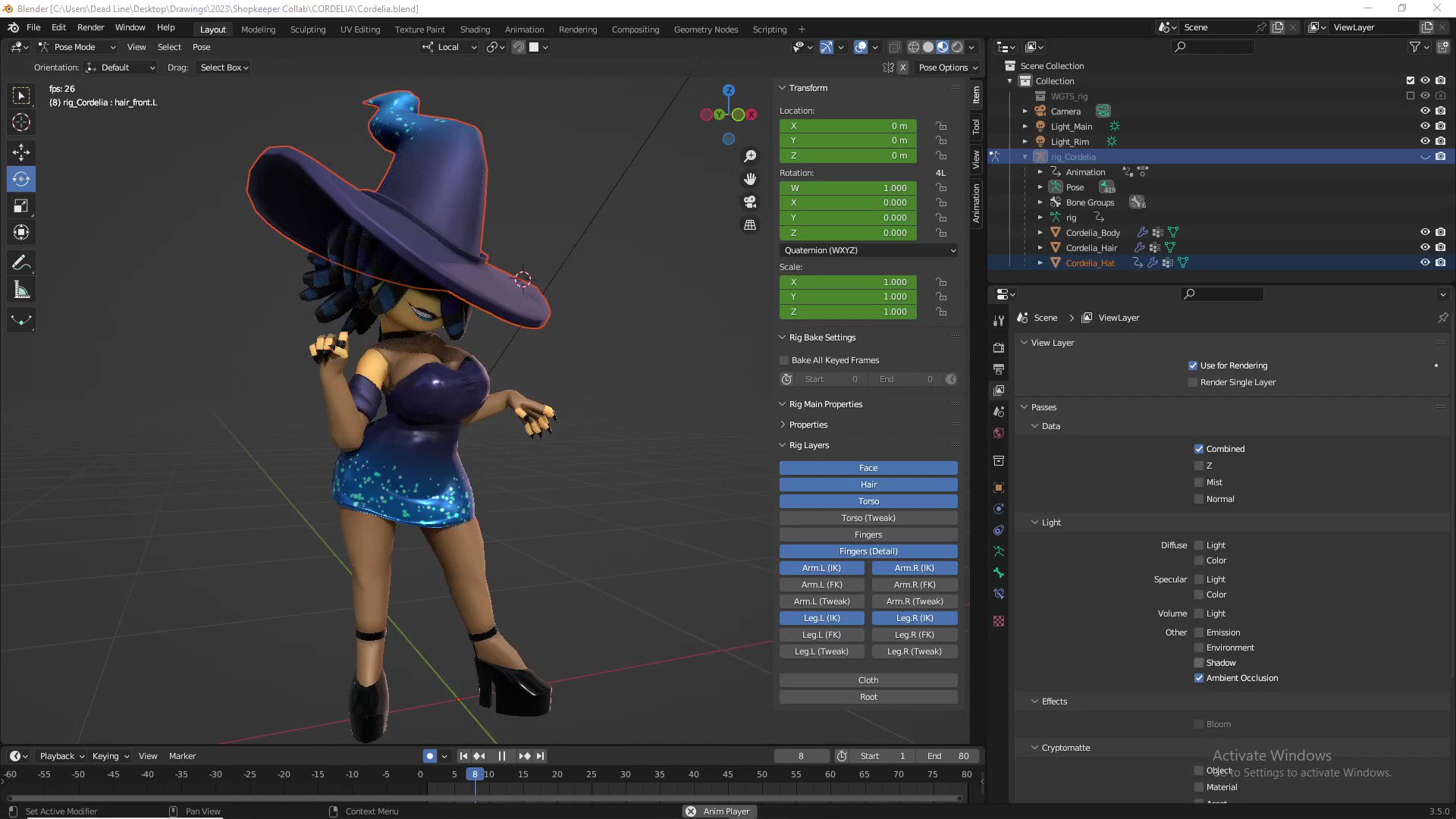Screen dimensions: 1456x819
Task: Enable Bake All Keyed Frames checkbox
Action: 785,360
